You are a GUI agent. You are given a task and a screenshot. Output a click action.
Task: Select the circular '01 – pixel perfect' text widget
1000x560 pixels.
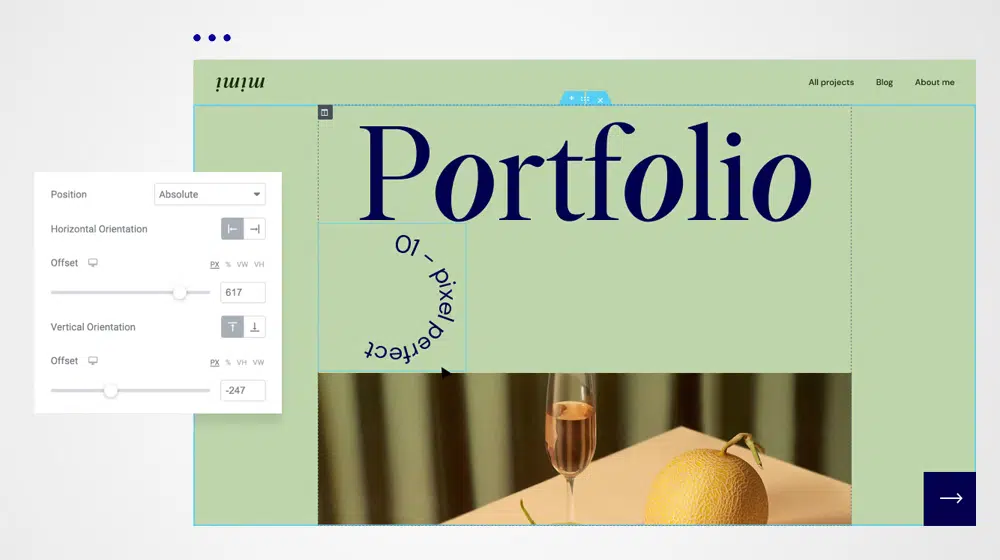coord(392,297)
